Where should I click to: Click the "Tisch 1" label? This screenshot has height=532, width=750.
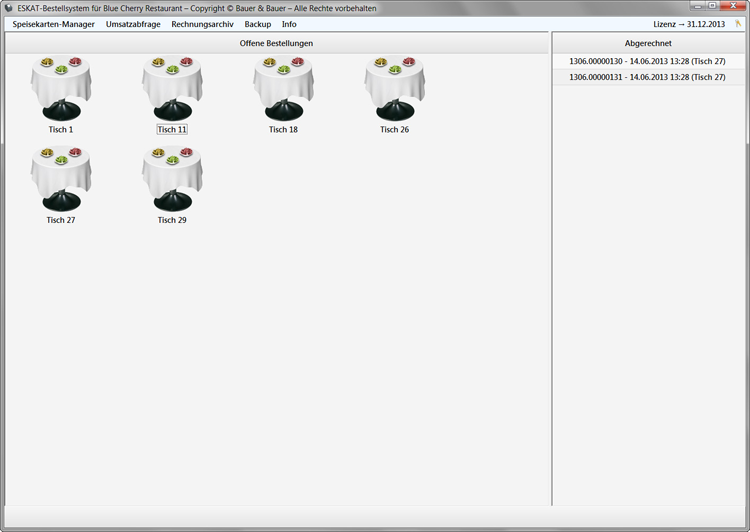61,130
